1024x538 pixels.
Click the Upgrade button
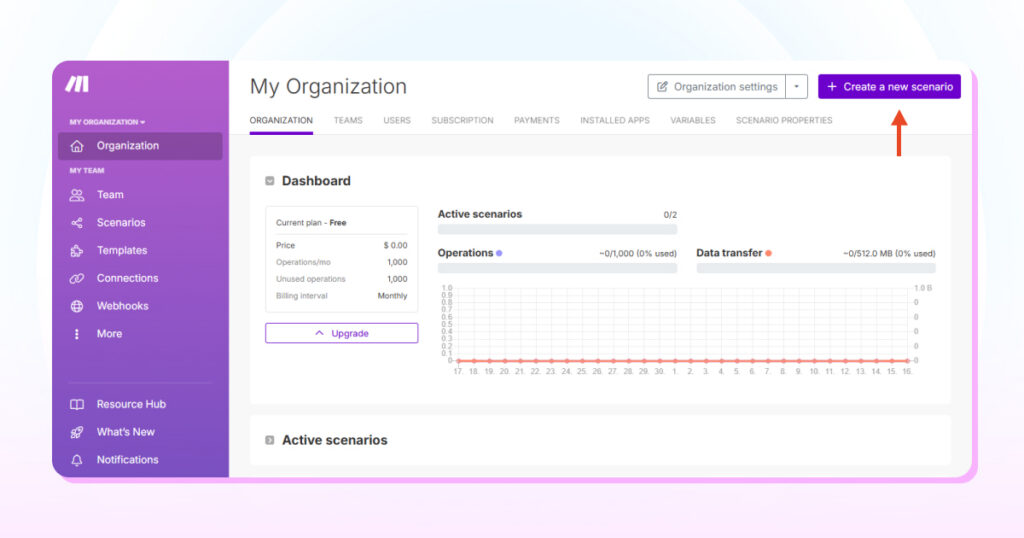342,333
